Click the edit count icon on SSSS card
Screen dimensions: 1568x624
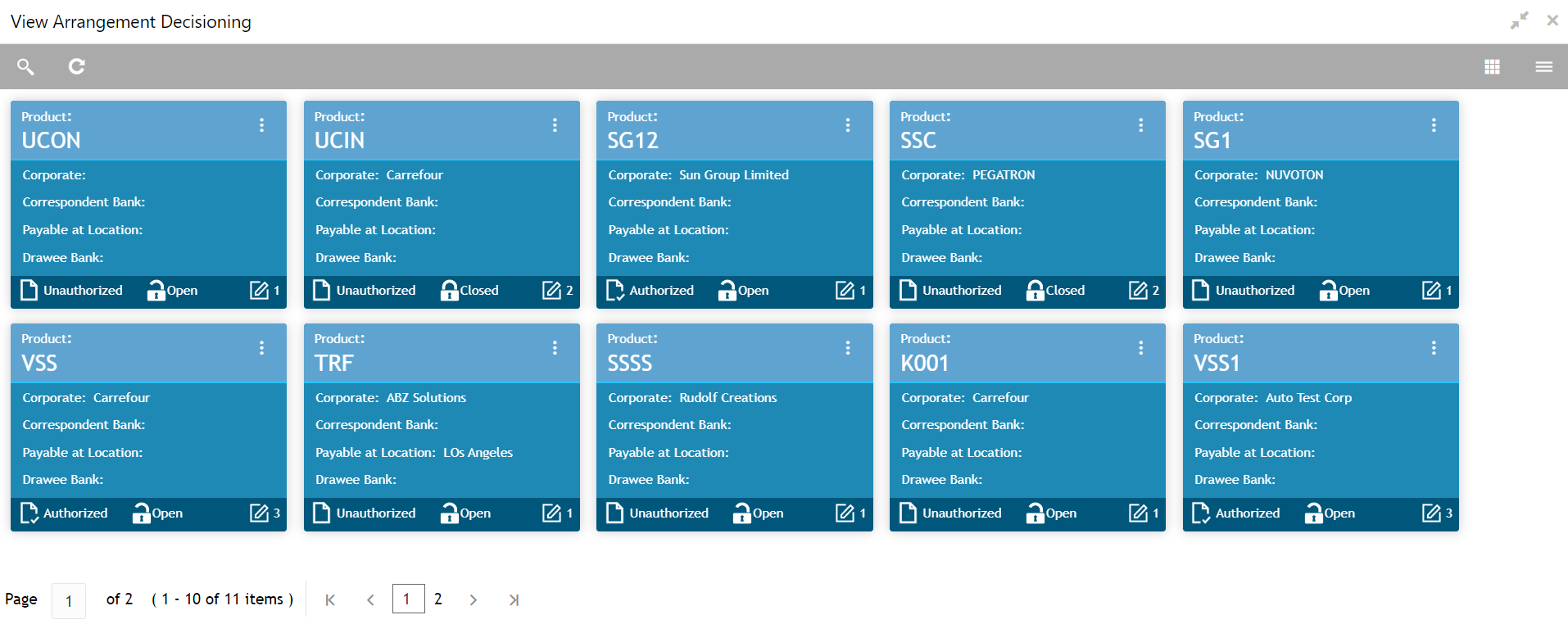click(x=845, y=513)
